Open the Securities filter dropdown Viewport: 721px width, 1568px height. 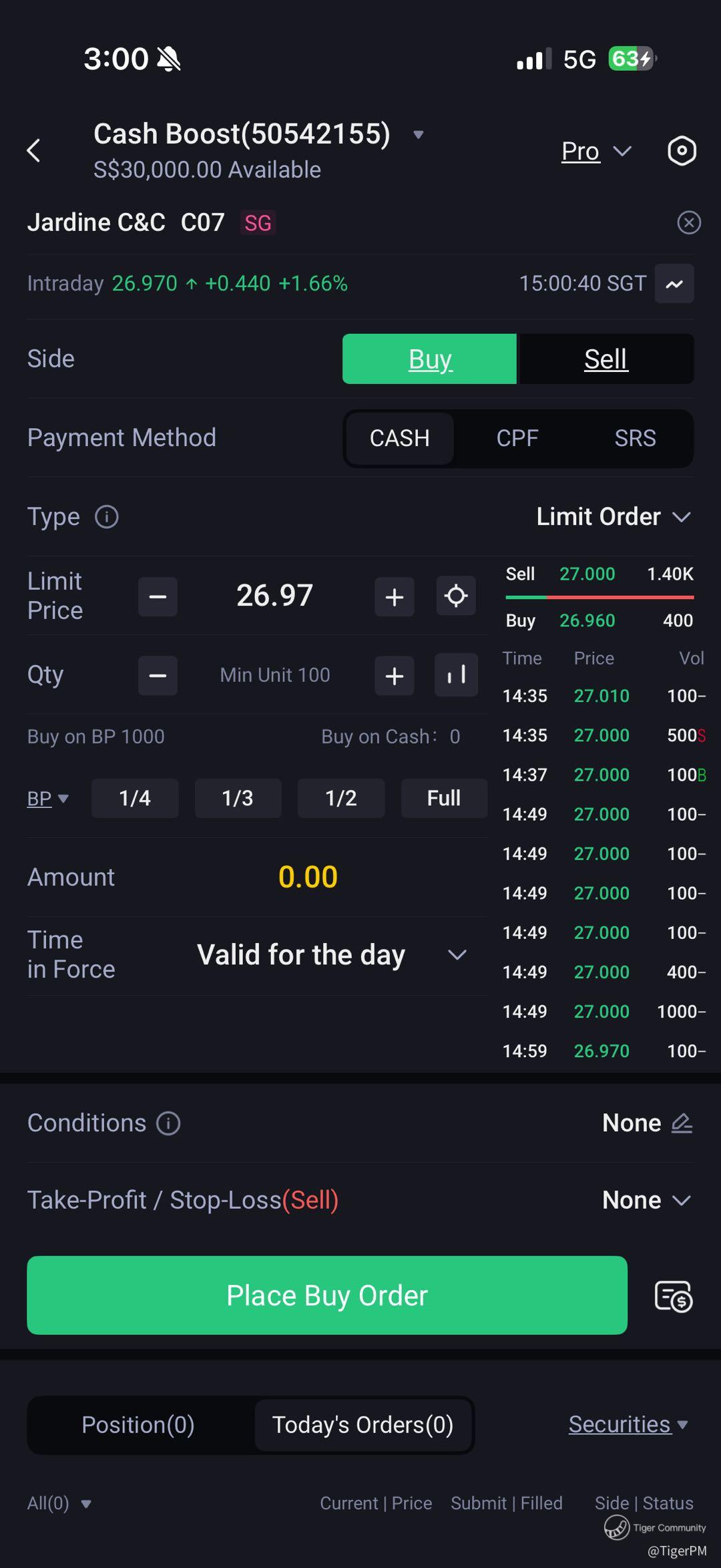tap(628, 1424)
